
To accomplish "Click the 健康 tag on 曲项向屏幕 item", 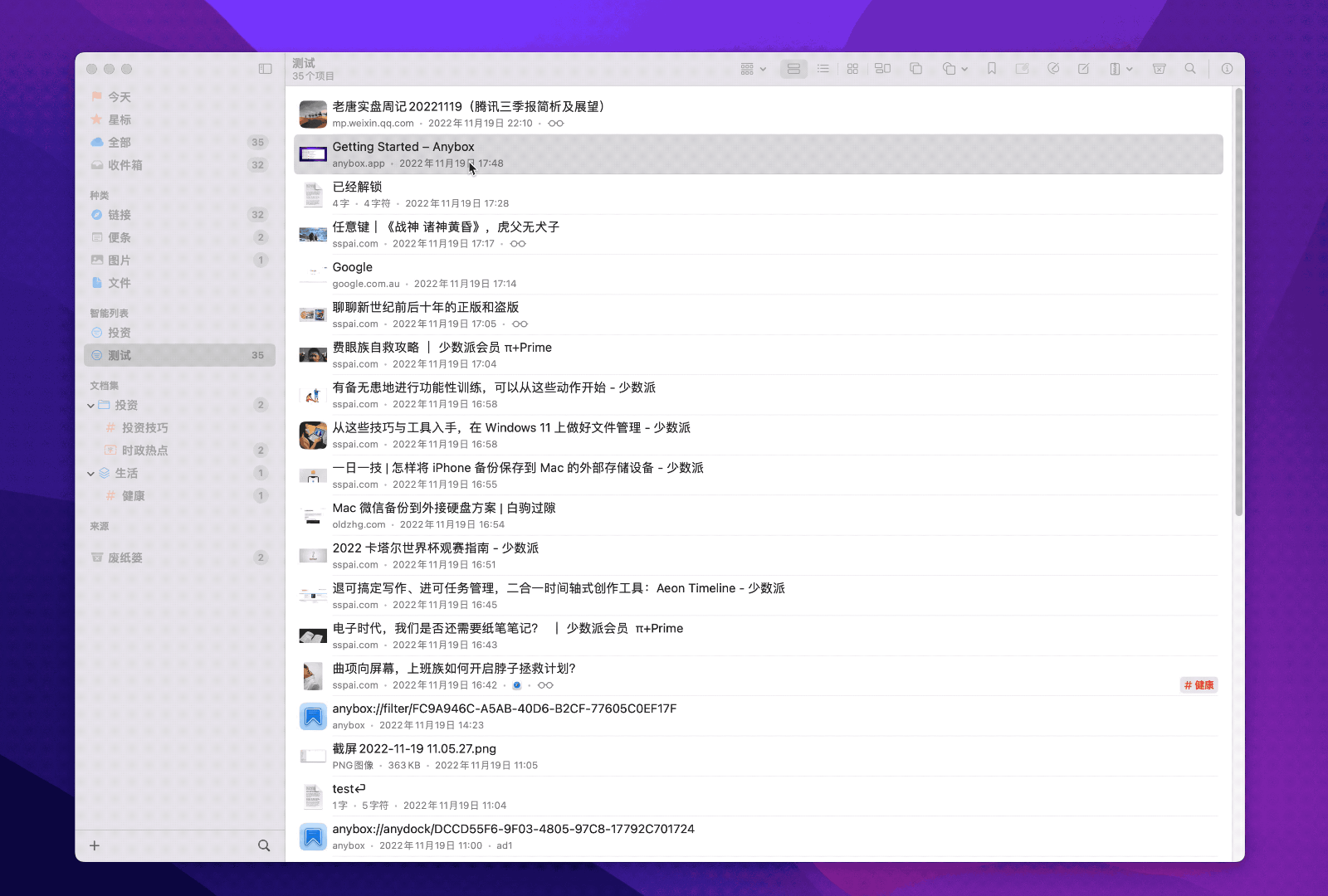I will click(1198, 685).
